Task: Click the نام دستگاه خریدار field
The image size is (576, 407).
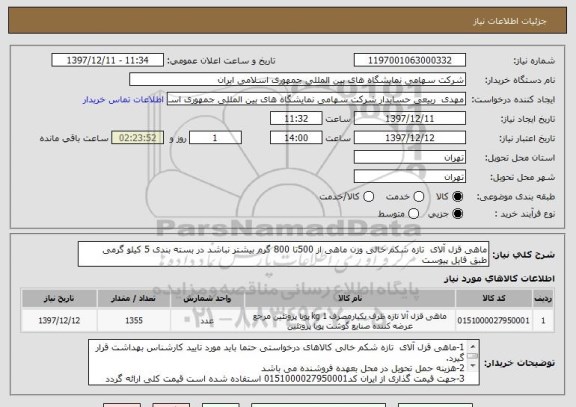Action: pos(298,80)
